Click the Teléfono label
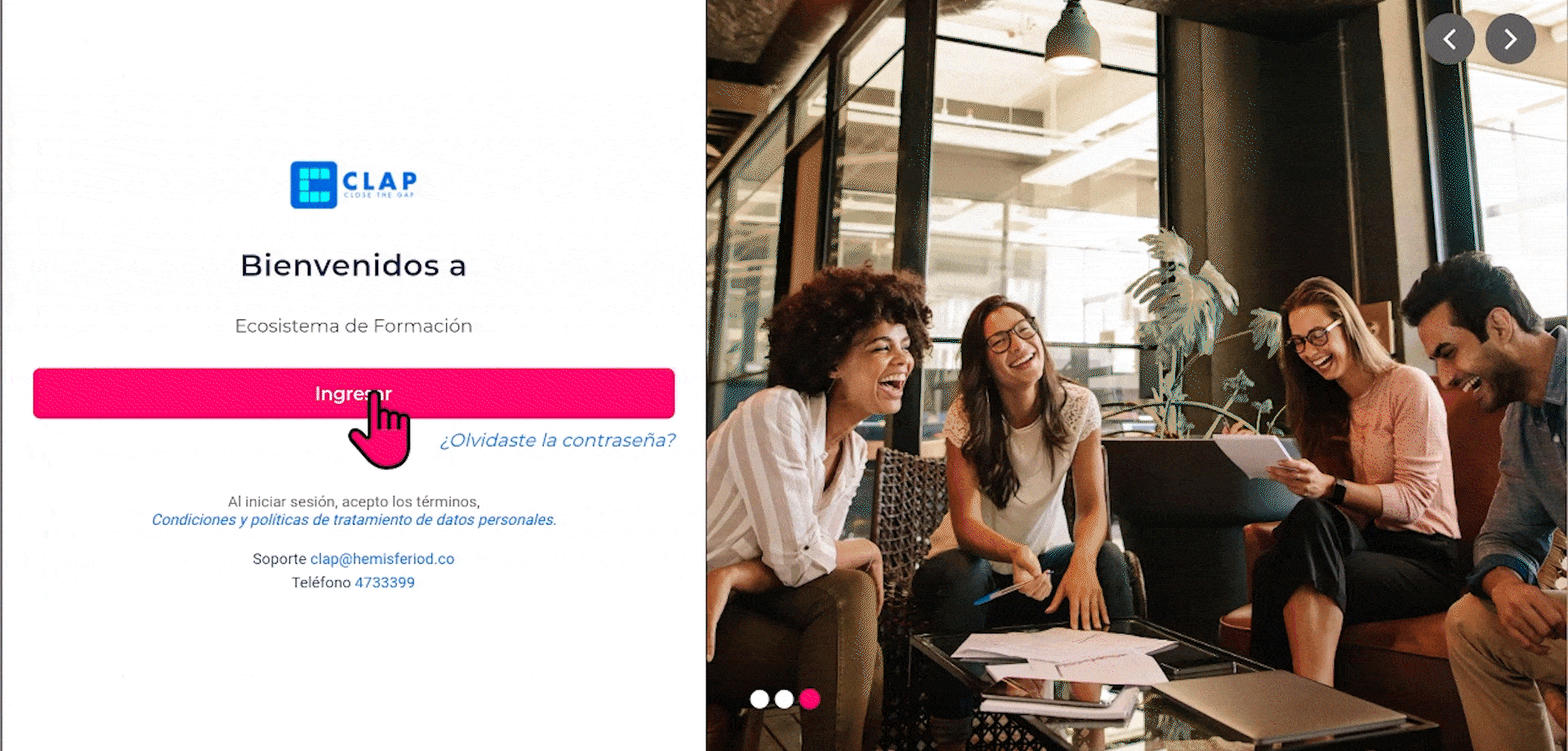Screen dimensions: 1568x751 [321, 583]
